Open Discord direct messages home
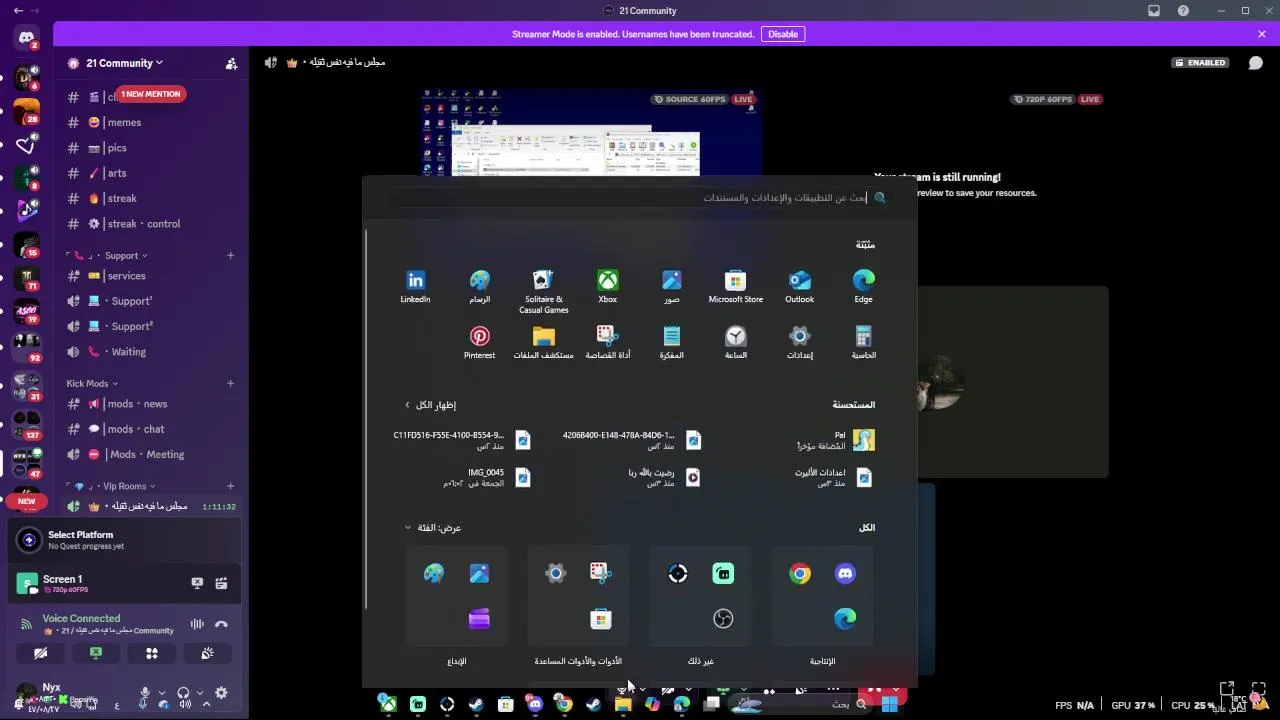The width and height of the screenshot is (1280, 720). (27, 38)
